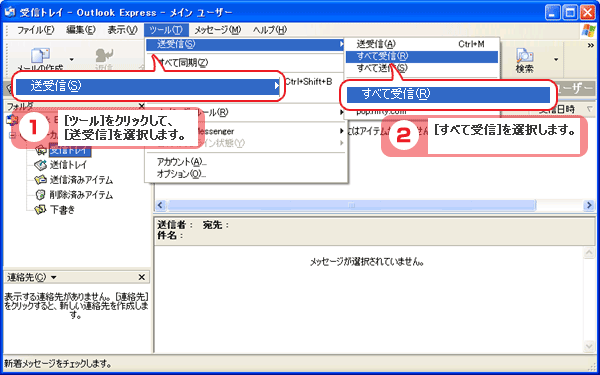Screen dimensions: 600x375
Task: Show more toolbar buttons via » chevron
Action: click(590, 45)
